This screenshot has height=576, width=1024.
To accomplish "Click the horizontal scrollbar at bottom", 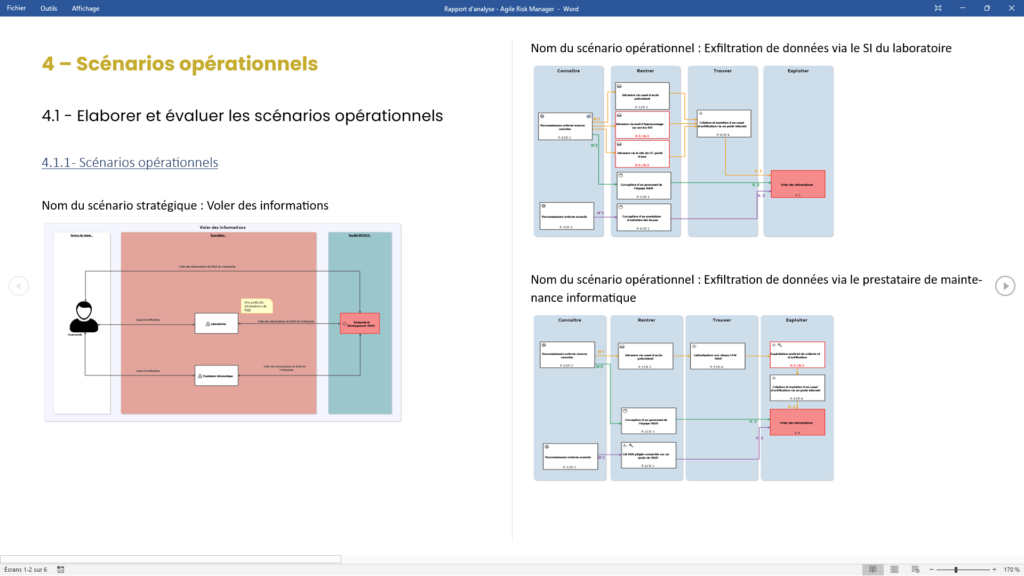I will 170,559.
